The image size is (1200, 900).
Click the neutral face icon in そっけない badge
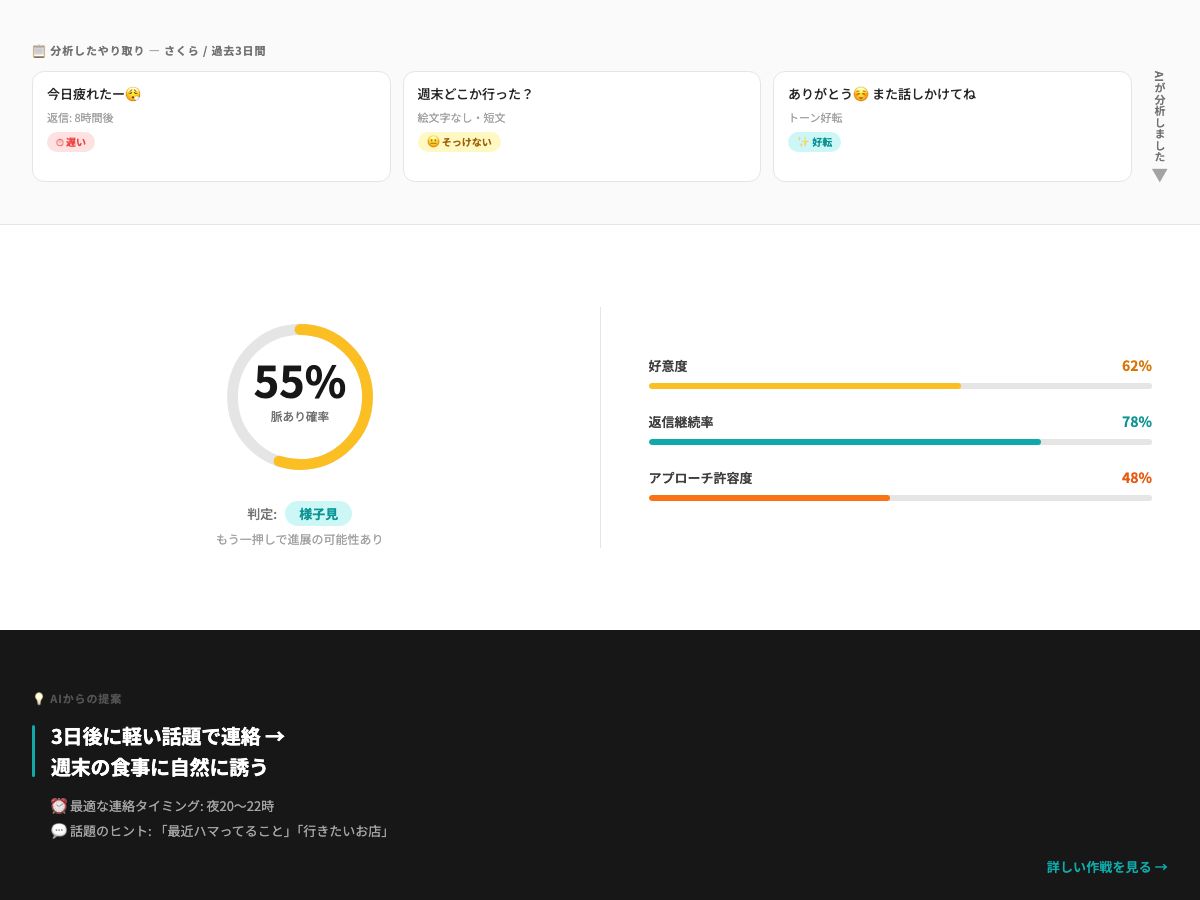point(431,142)
